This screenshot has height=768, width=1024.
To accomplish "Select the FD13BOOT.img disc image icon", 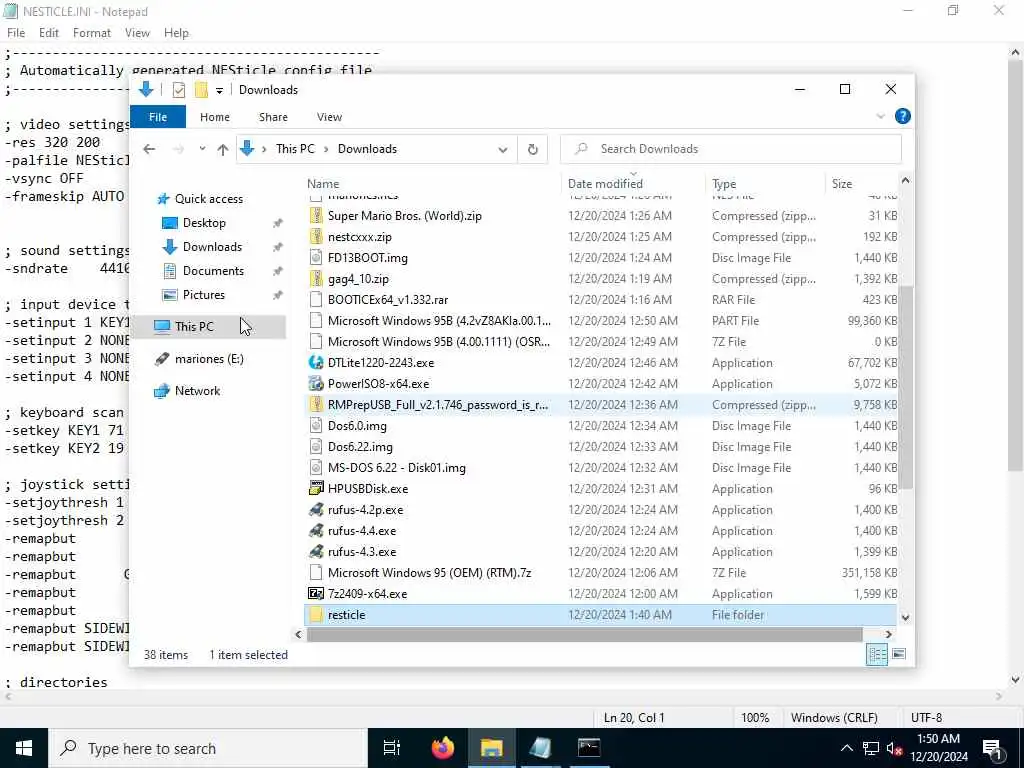I will click(316, 257).
